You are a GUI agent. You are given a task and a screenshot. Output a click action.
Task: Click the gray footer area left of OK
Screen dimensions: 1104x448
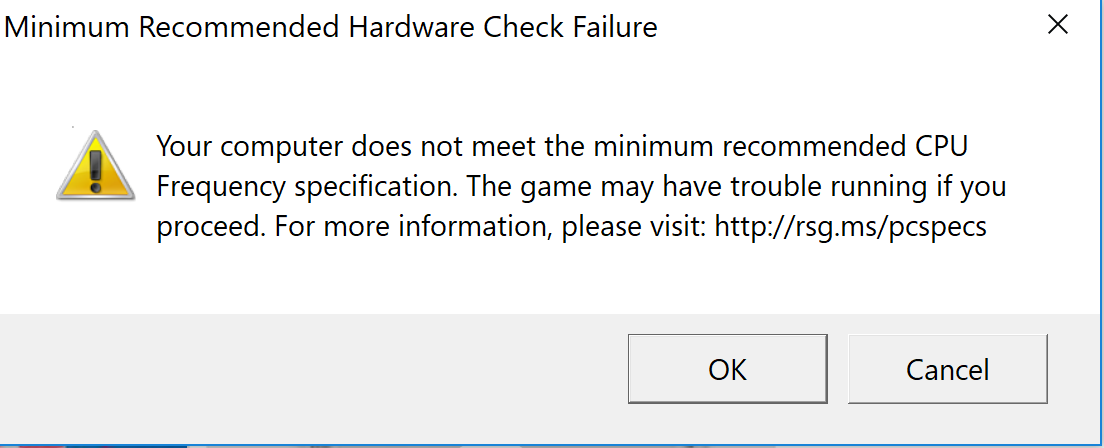(300, 368)
